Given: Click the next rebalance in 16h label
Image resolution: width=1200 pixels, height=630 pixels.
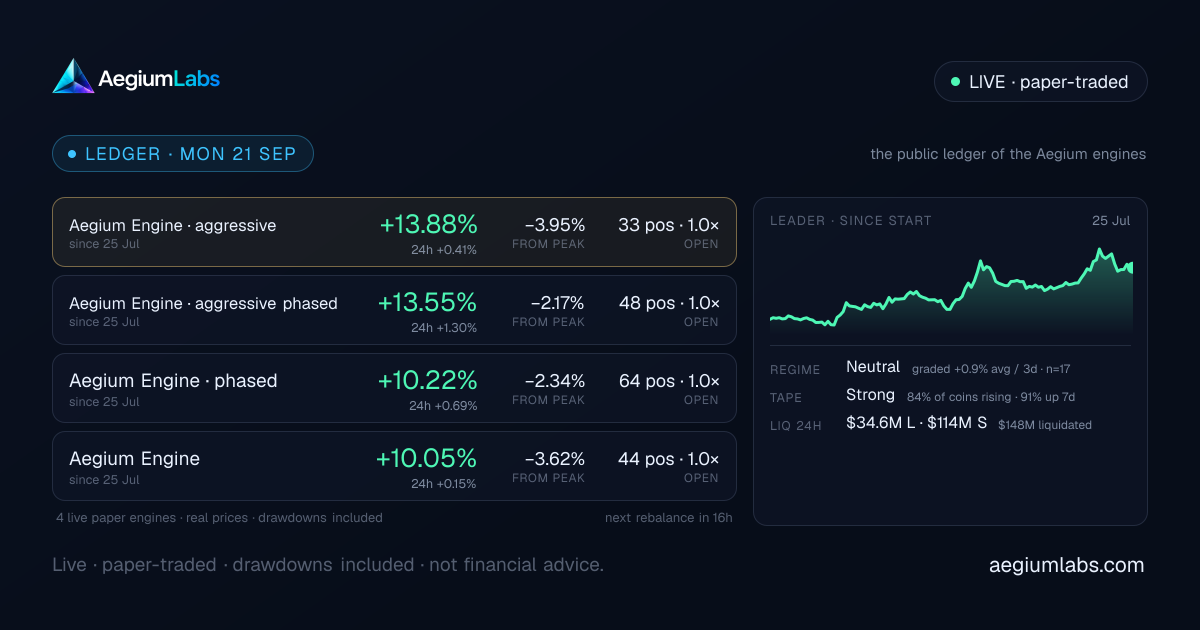Looking at the screenshot, I should tap(668, 518).
